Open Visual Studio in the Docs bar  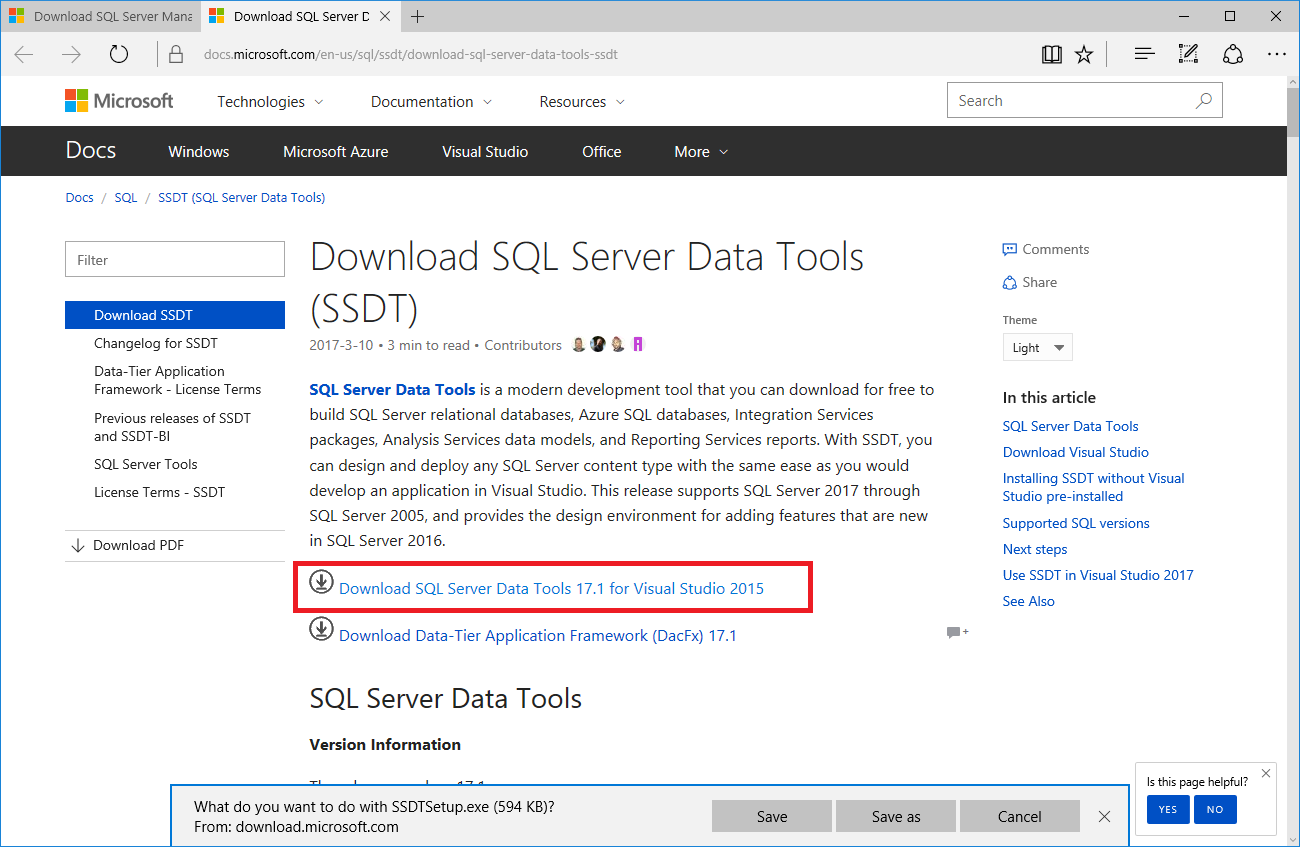[485, 151]
